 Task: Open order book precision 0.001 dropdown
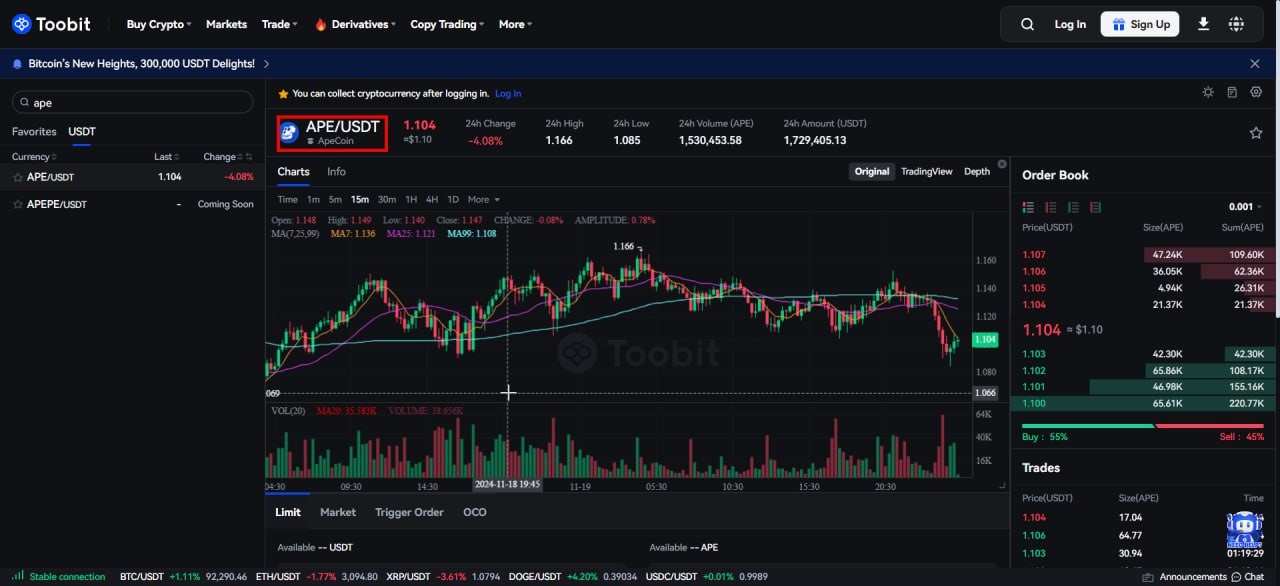coord(1246,207)
